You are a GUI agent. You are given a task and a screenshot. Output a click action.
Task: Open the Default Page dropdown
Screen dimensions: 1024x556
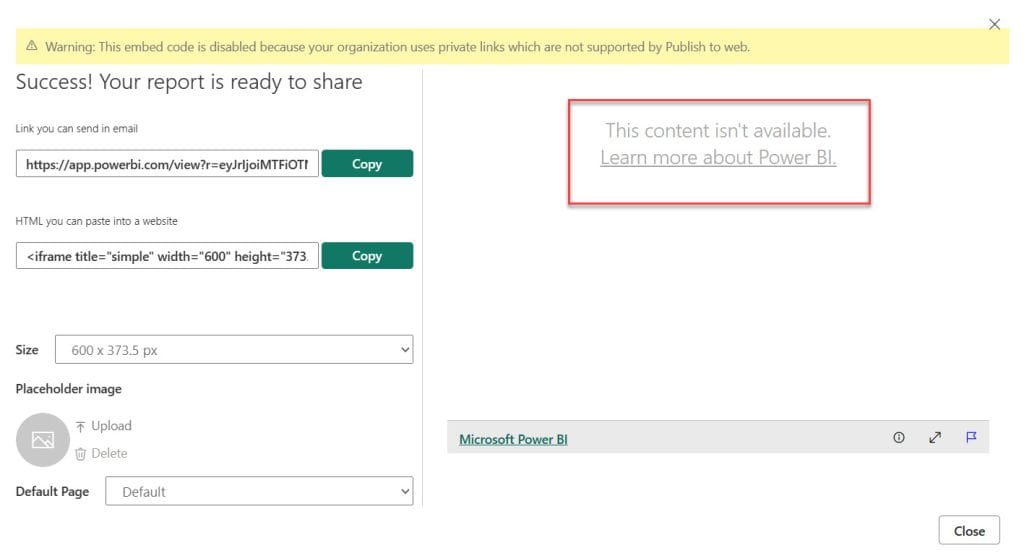pos(259,491)
